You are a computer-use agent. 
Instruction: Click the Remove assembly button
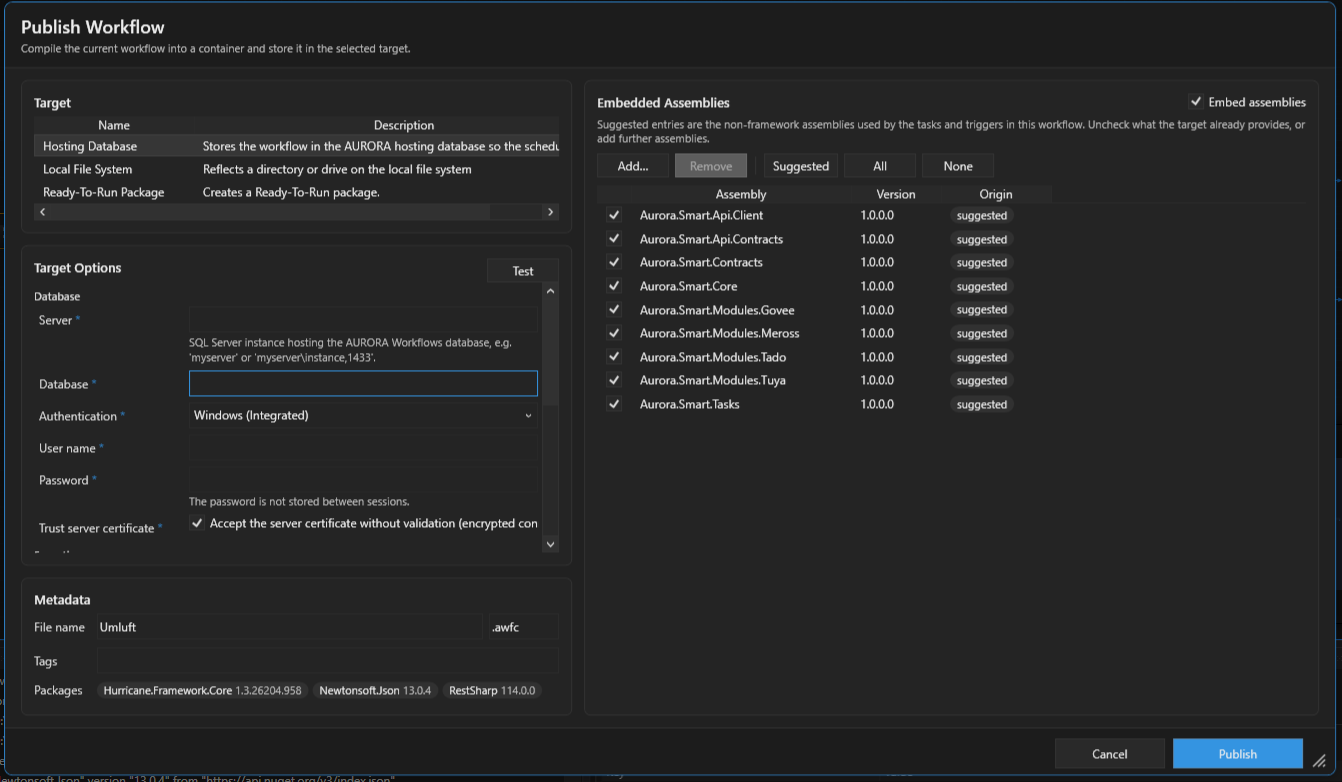(x=711, y=166)
